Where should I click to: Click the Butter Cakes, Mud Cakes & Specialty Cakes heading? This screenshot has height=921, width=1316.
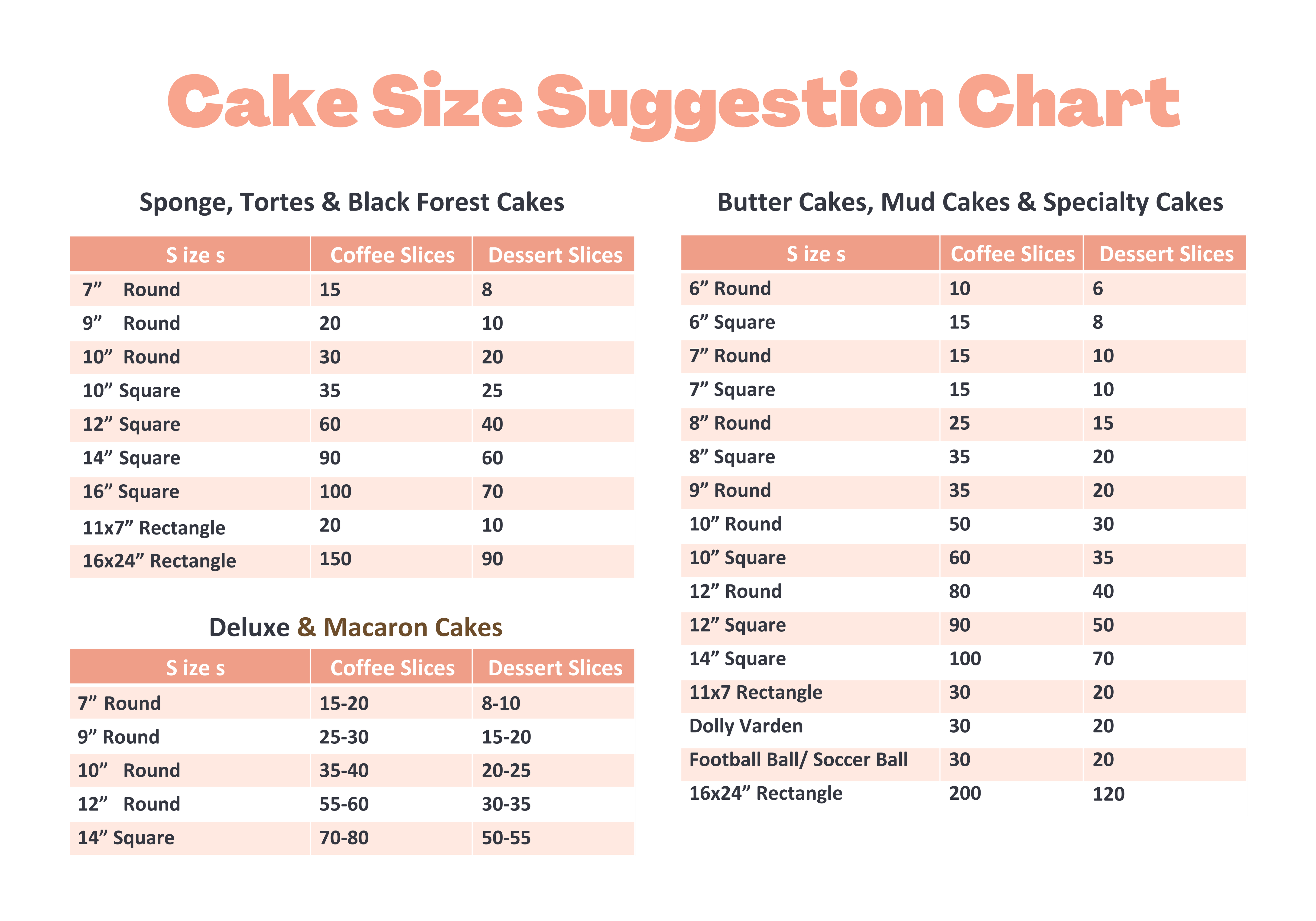click(x=970, y=202)
